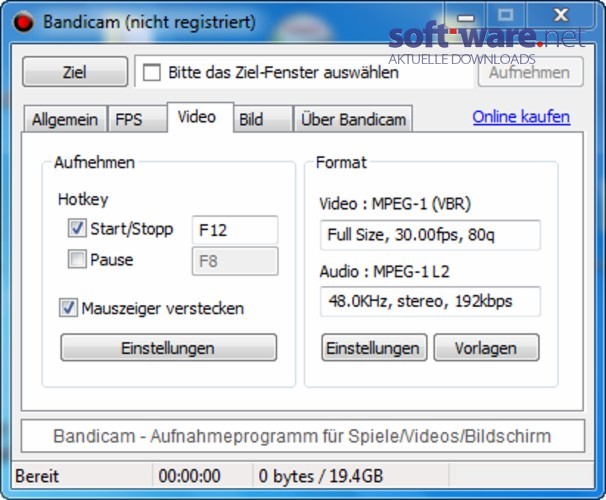Click the Vorlagen button
Screen dimensions: 606x500
point(486,348)
